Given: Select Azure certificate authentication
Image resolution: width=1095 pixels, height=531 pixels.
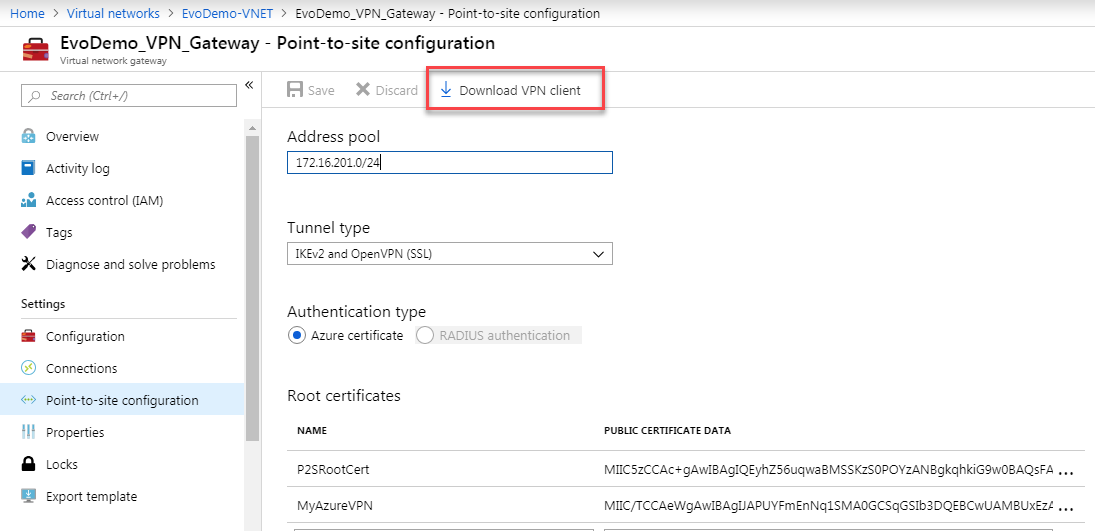Looking at the screenshot, I should click(297, 335).
